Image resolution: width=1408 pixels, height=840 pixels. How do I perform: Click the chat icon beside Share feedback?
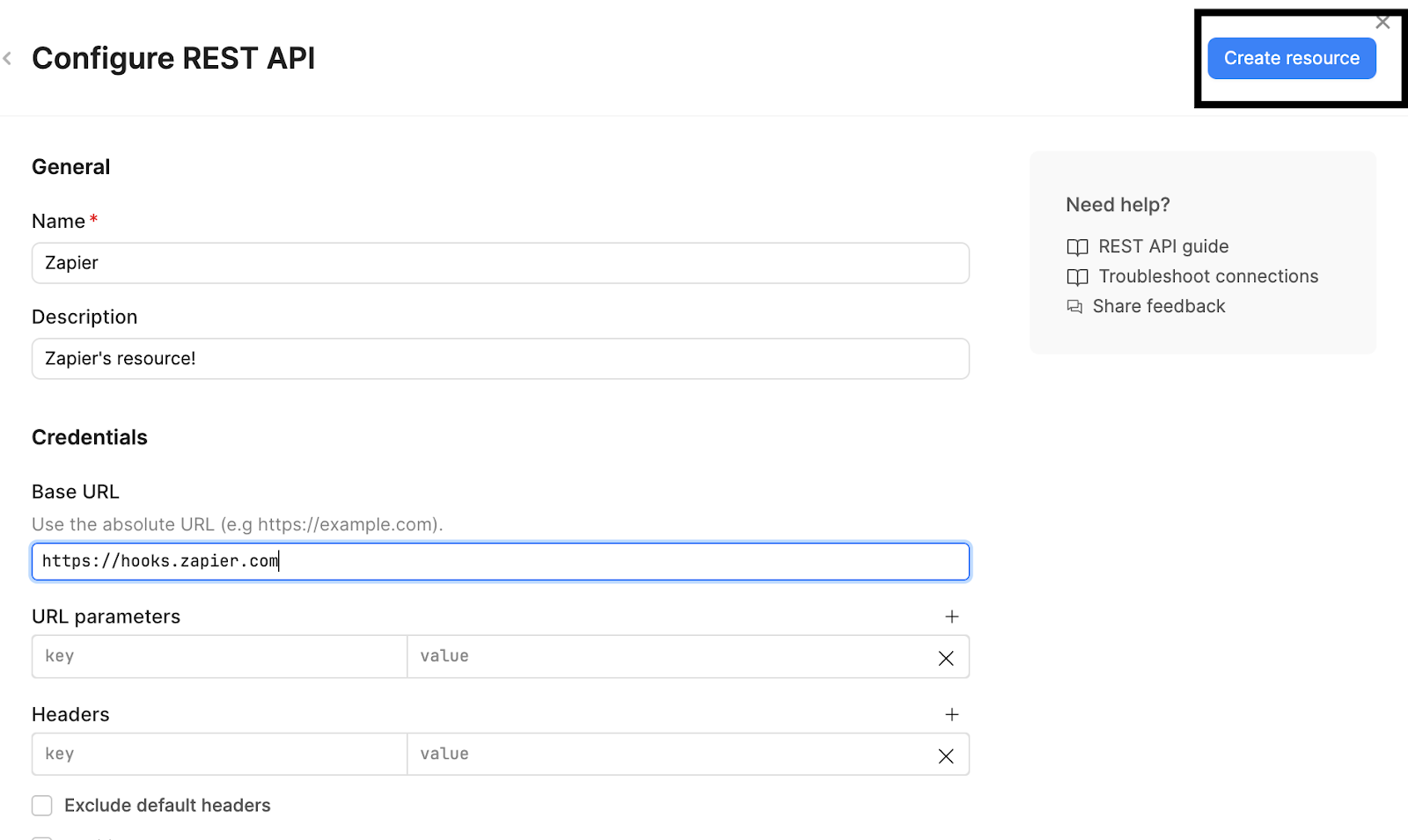(1074, 306)
